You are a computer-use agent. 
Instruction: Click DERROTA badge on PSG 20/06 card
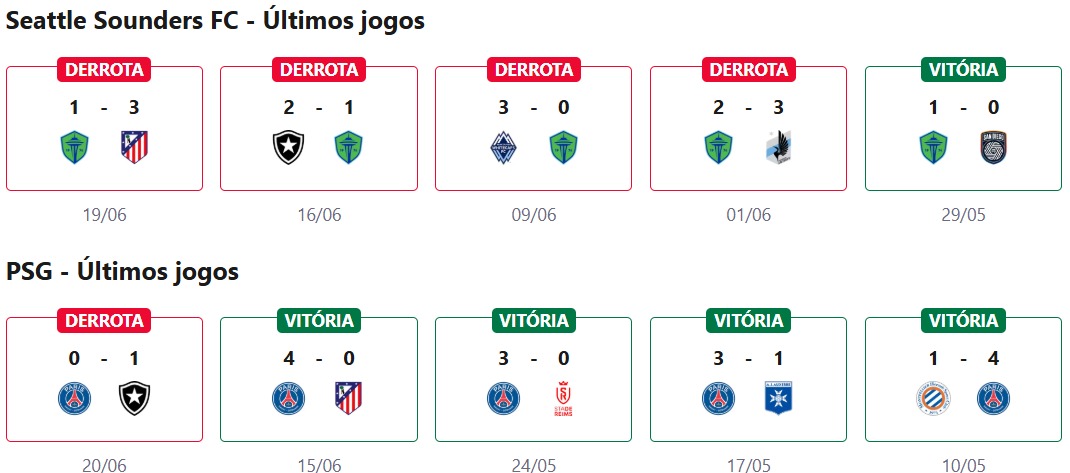[x=105, y=320]
